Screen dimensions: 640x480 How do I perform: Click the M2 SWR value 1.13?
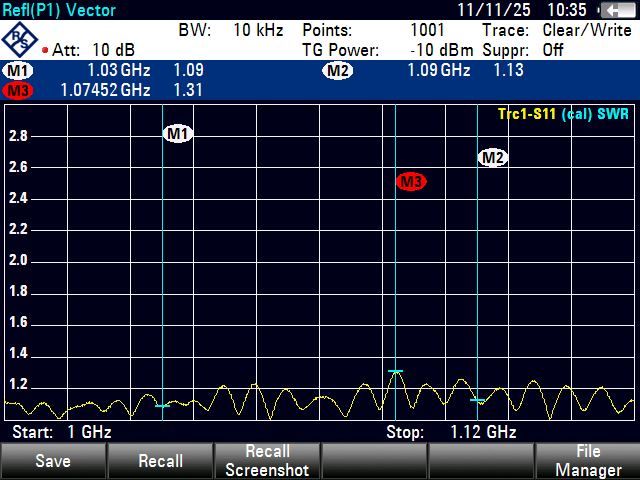click(x=509, y=70)
